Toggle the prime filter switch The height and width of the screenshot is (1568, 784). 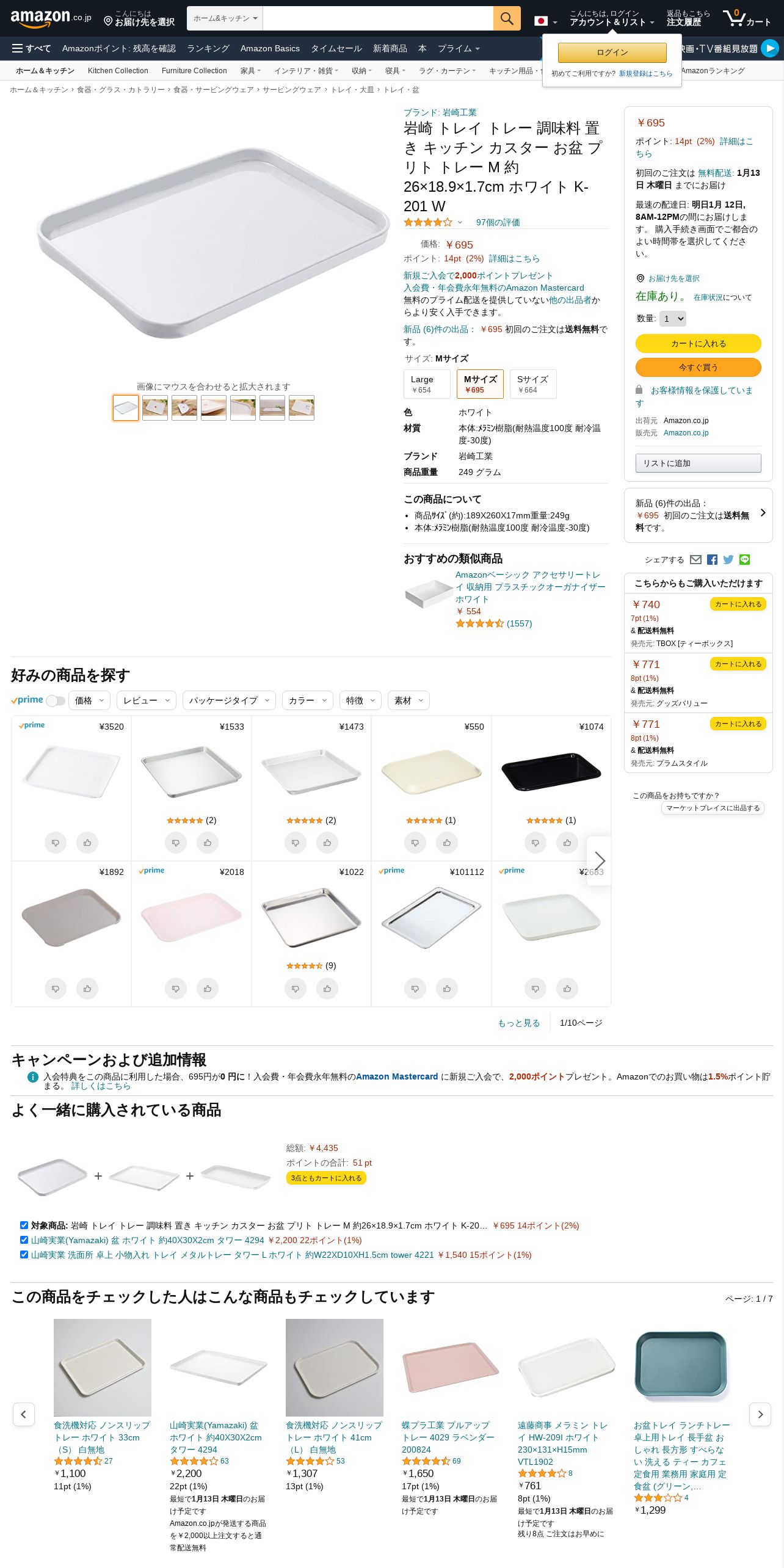click(56, 700)
